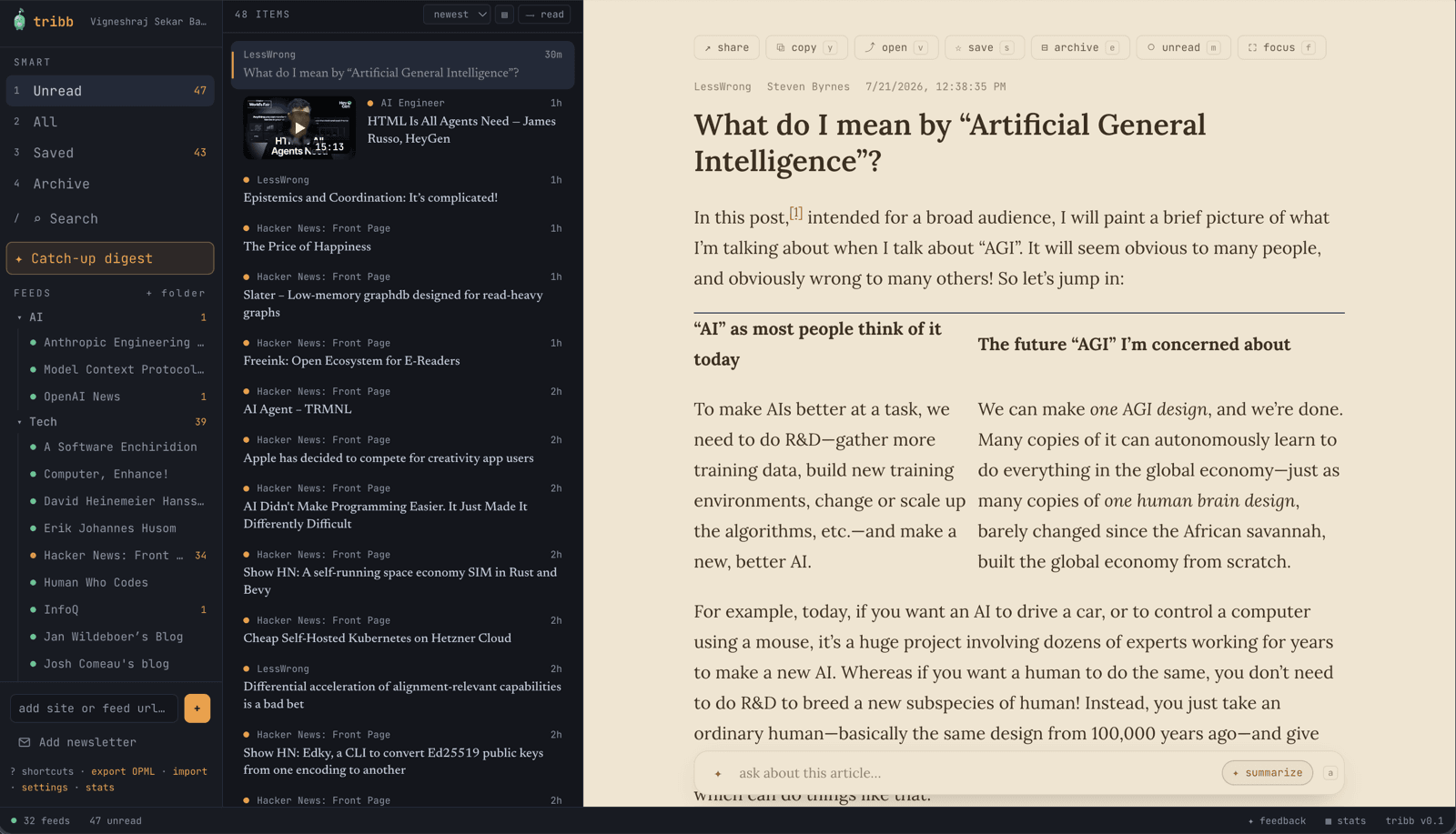The width and height of the screenshot is (1456, 834).
Task: Click the LessWrong source in article header
Action: [723, 87]
